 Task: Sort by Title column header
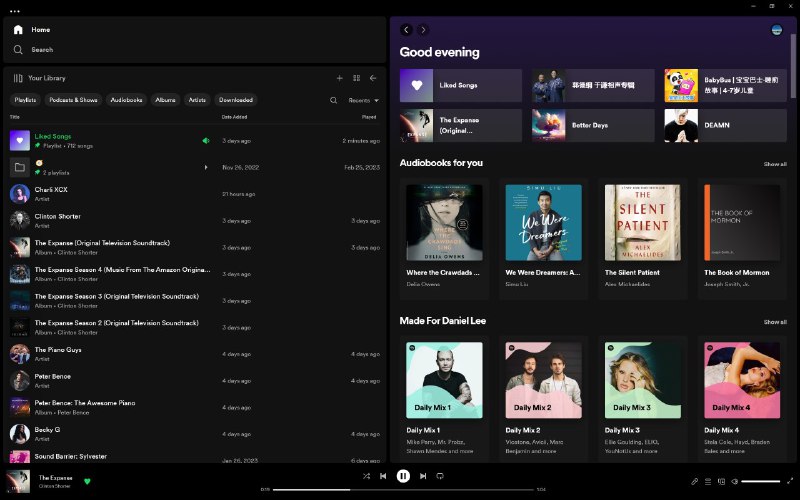click(15, 117)
